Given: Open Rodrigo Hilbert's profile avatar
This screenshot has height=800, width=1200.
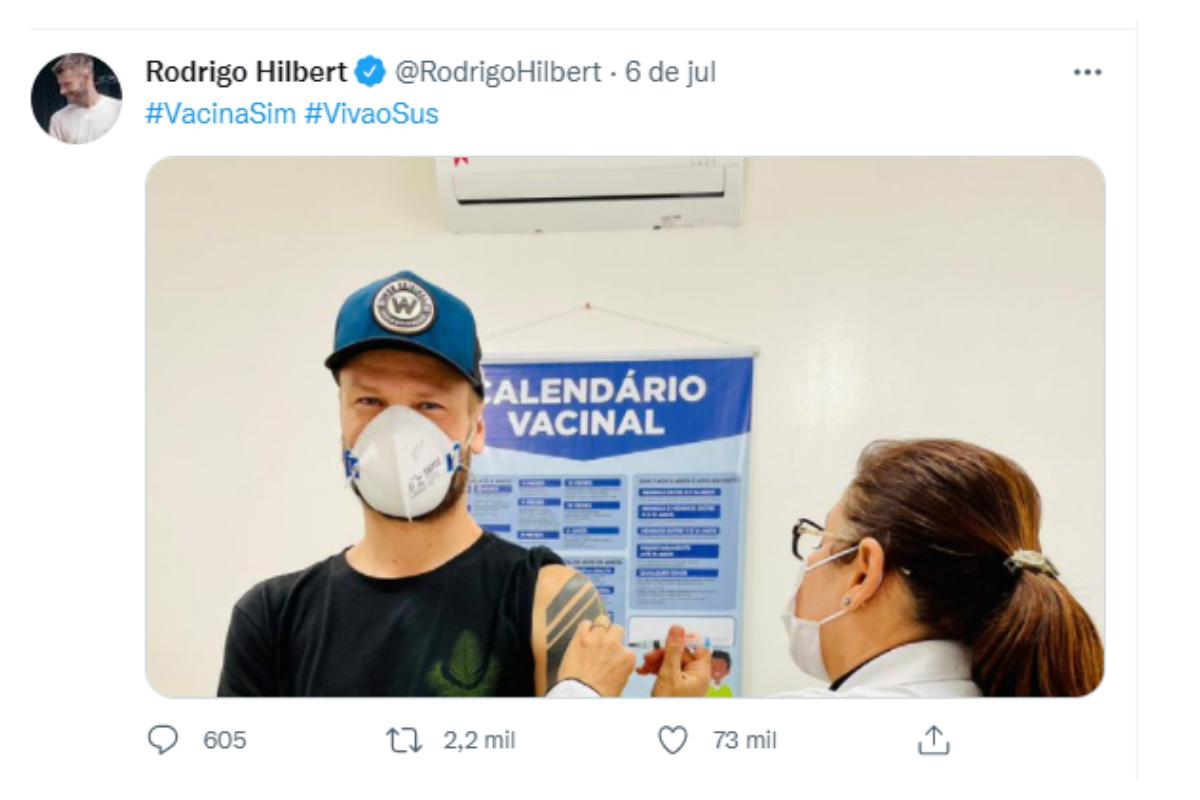Looking at the screenshot, I should tap(76, 98).
